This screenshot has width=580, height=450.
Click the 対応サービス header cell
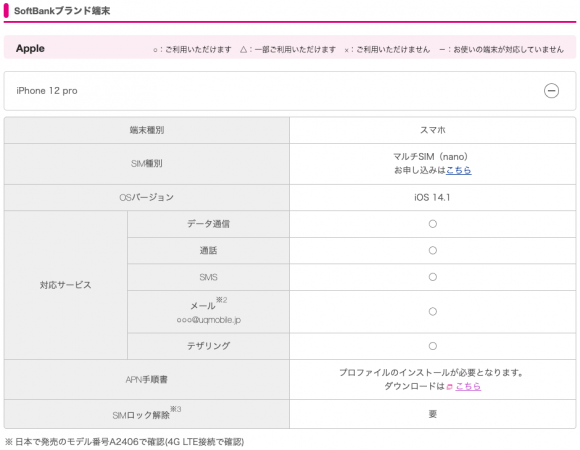point(65,285)
